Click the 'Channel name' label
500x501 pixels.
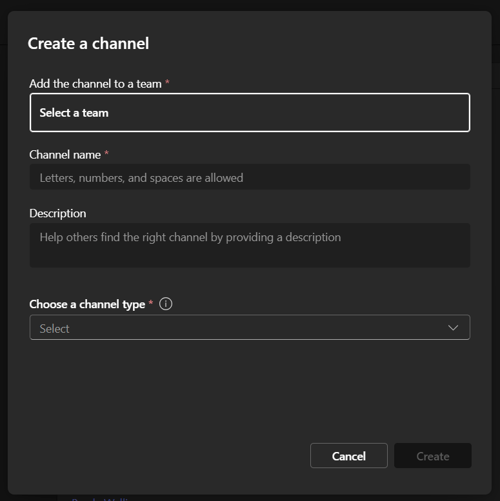point(65,155)
